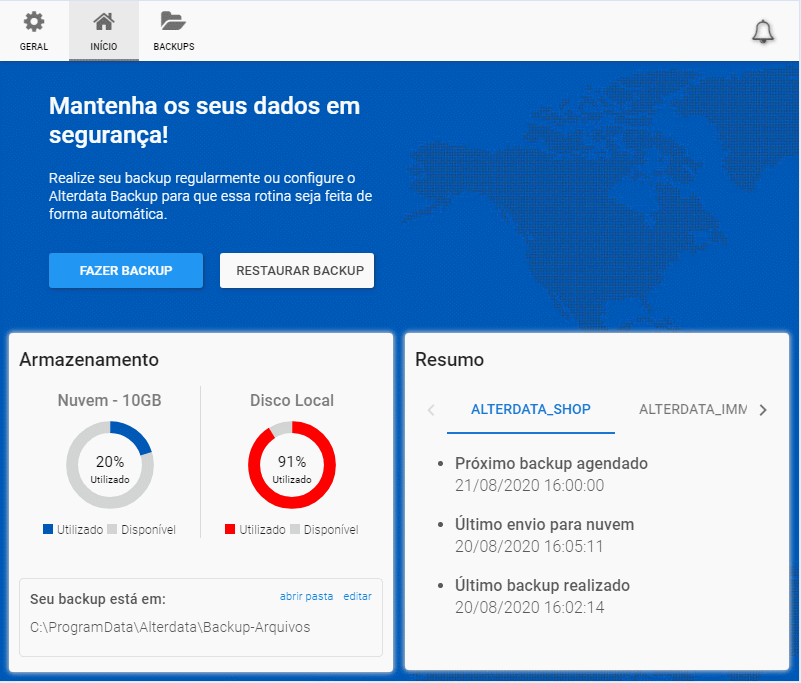Click the 'Seu backup está em:' label

tap(98, 599)
